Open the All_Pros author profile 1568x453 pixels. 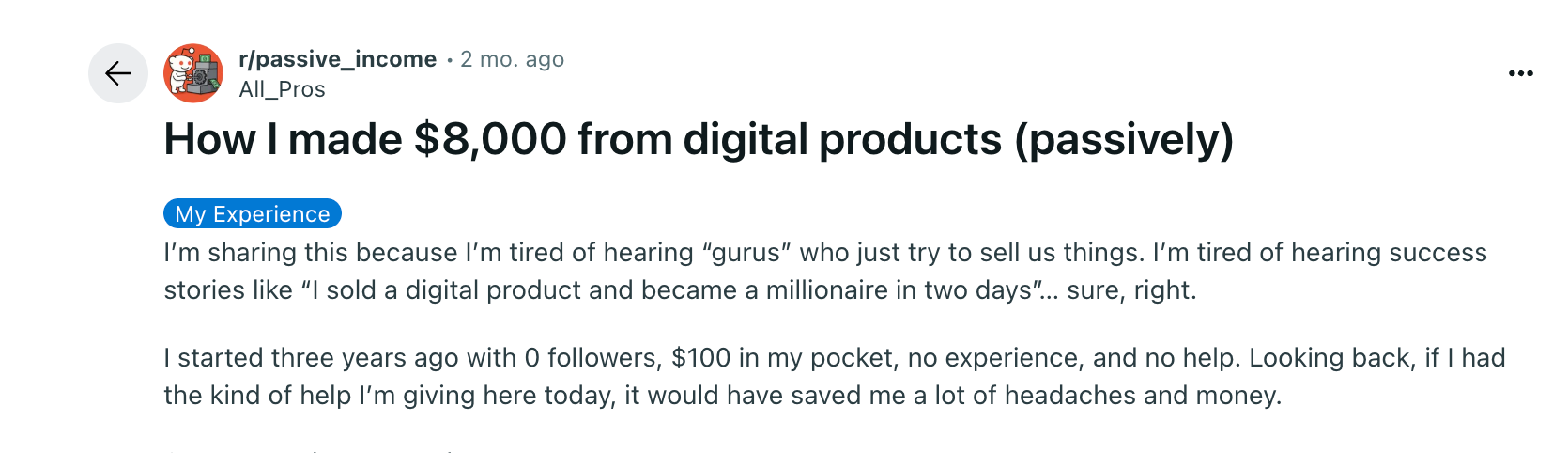click(x=282, y=89)
